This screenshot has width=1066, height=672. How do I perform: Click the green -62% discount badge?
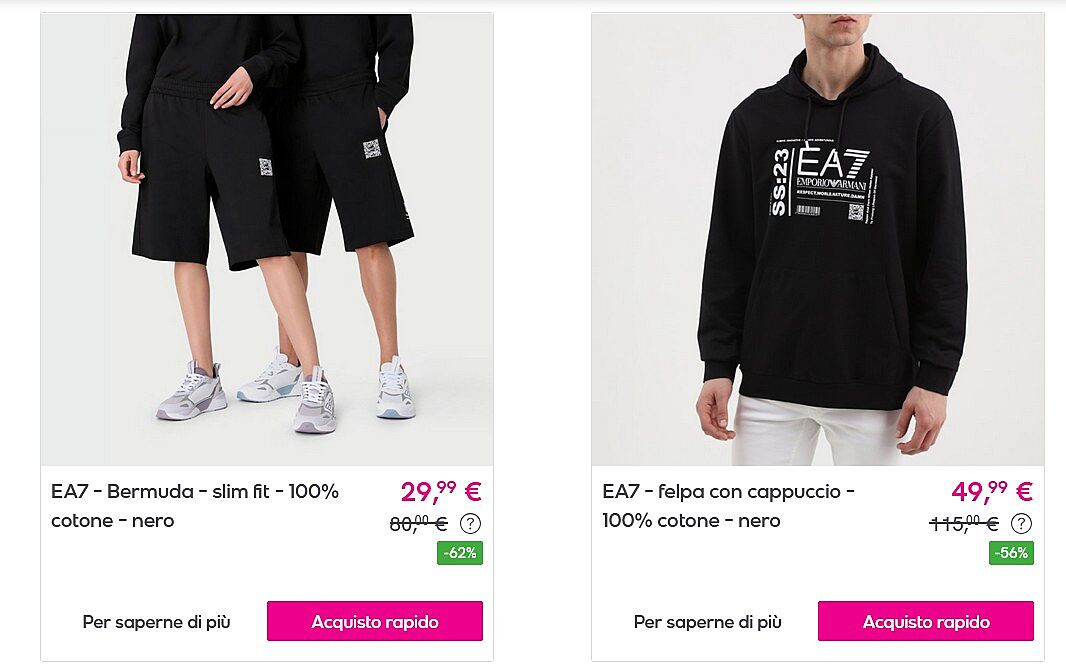point(460,553)
